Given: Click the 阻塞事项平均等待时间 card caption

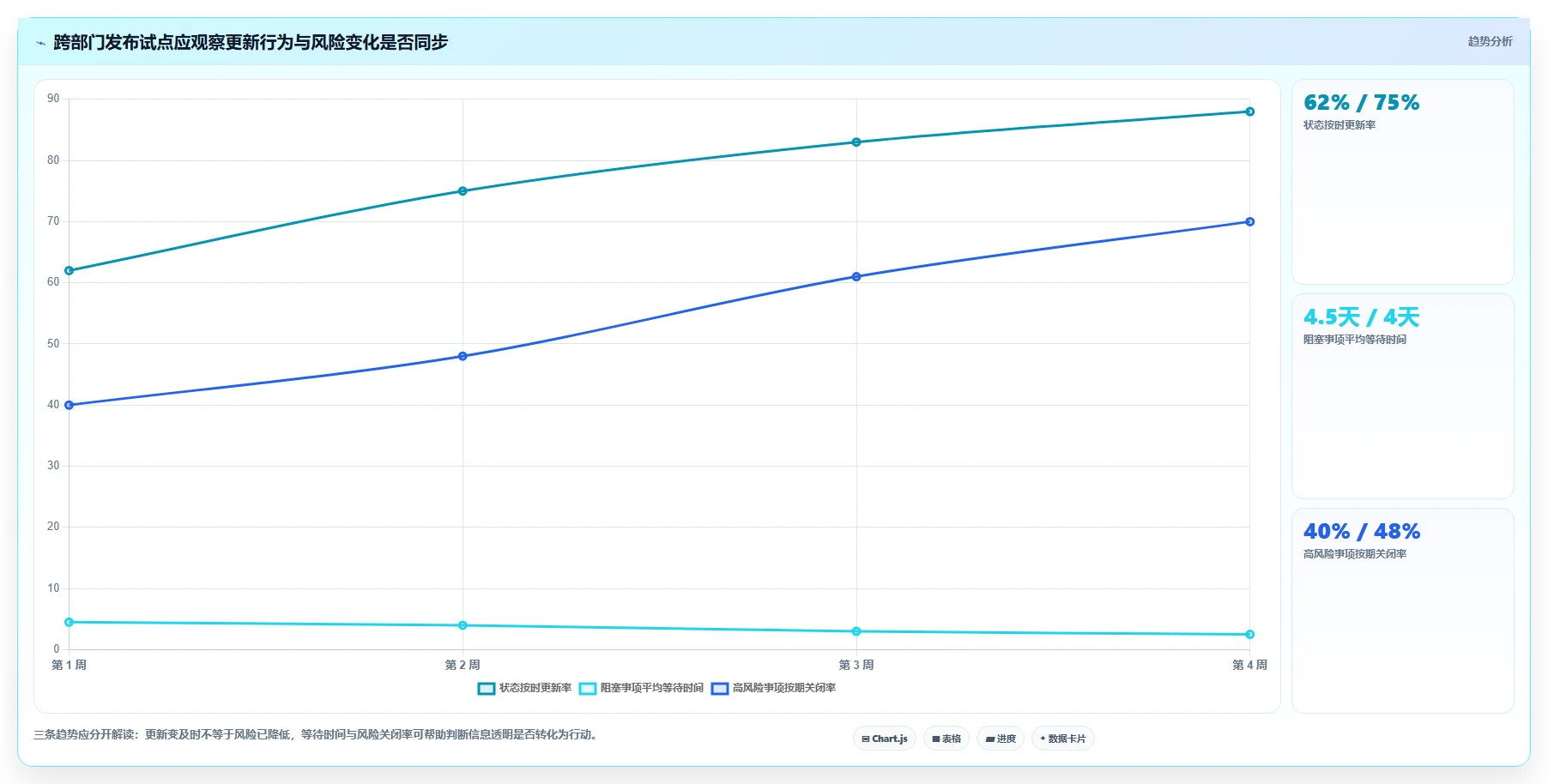Looking at the screenshot, I should (x=1355, y=340).
